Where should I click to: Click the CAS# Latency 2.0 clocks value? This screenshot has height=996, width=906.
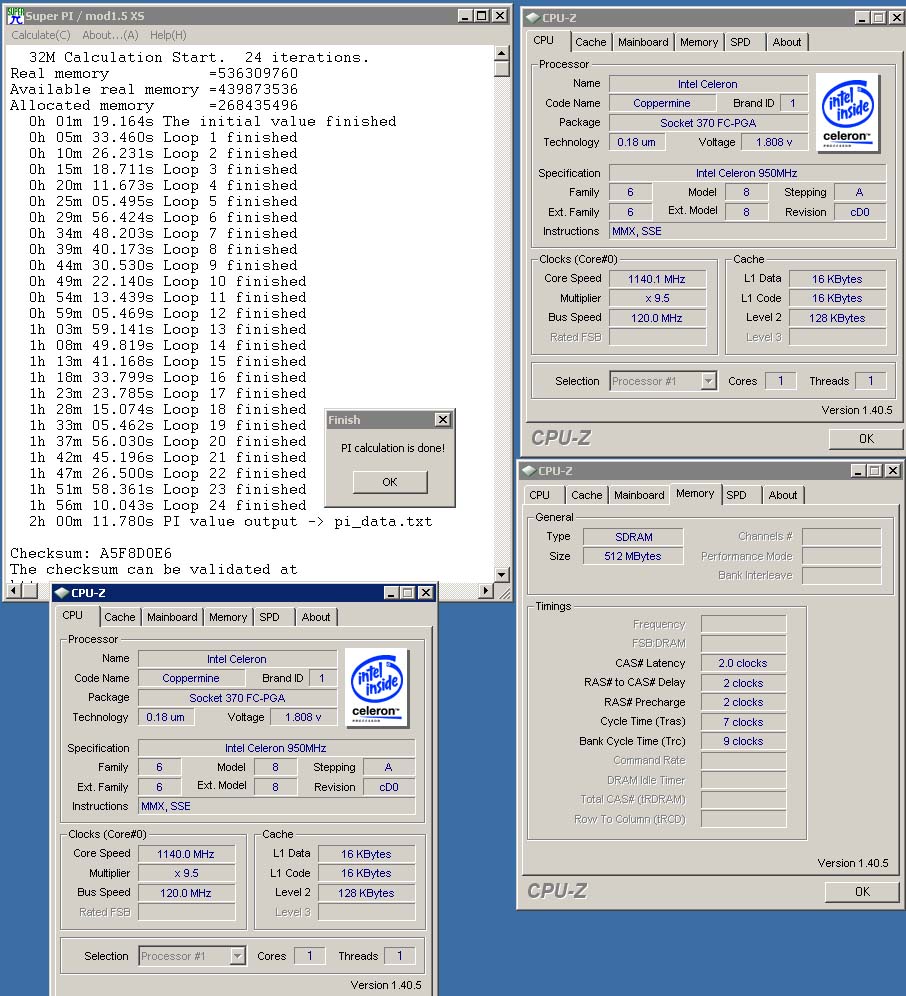[743, 663]
